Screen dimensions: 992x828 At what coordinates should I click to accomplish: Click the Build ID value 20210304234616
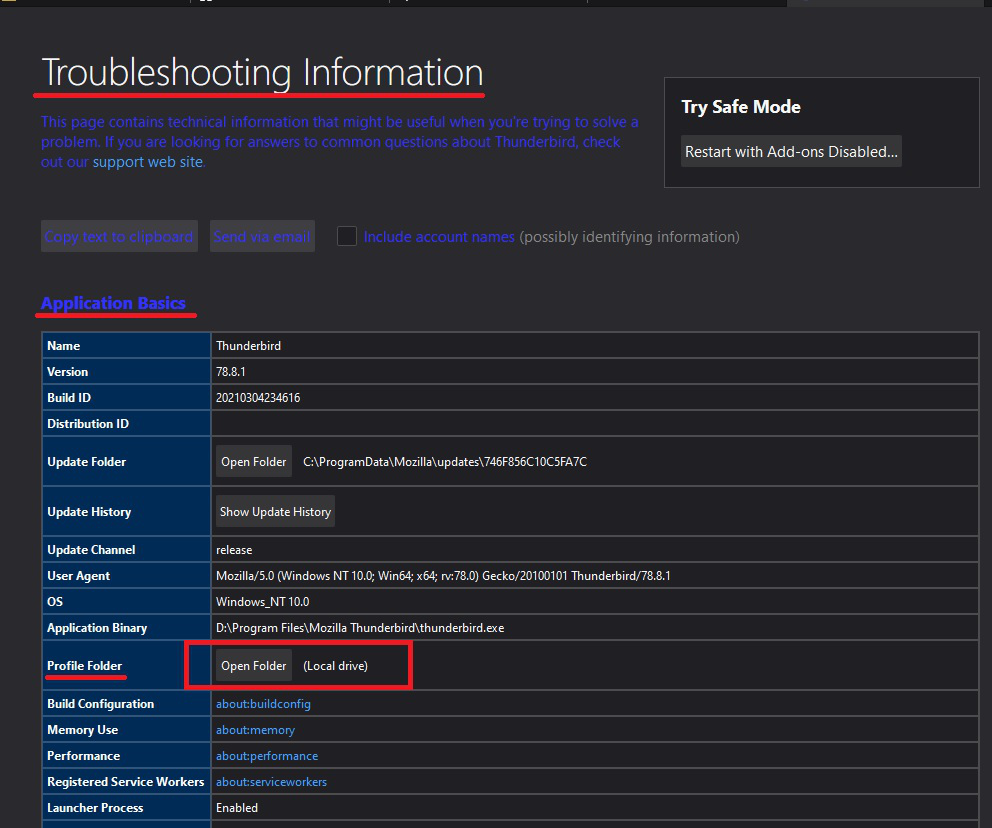pos(258,398)
